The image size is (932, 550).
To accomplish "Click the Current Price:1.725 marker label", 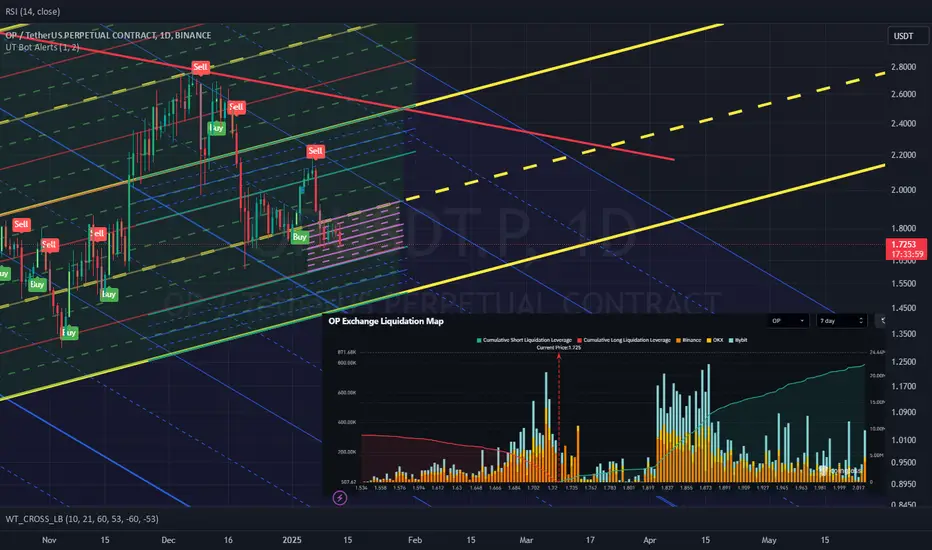I will click(x=559, y=347).
